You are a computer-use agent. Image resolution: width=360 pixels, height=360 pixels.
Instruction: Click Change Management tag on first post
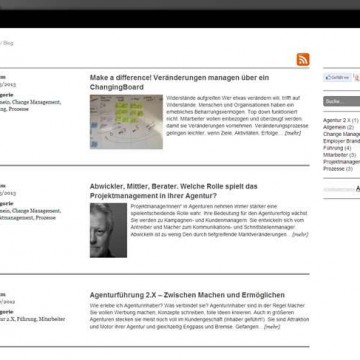tap(36, 102)
